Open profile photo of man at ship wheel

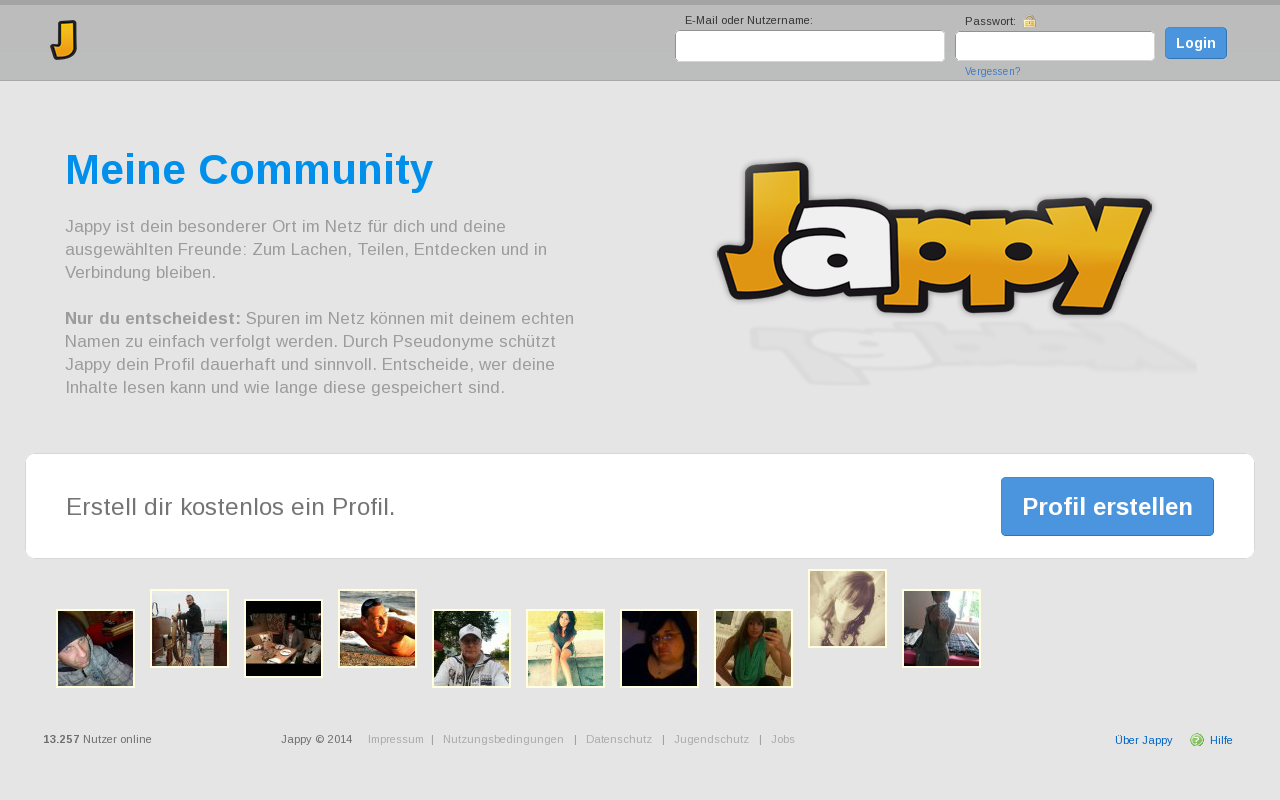pyautogui.click(x=189, y=628)
